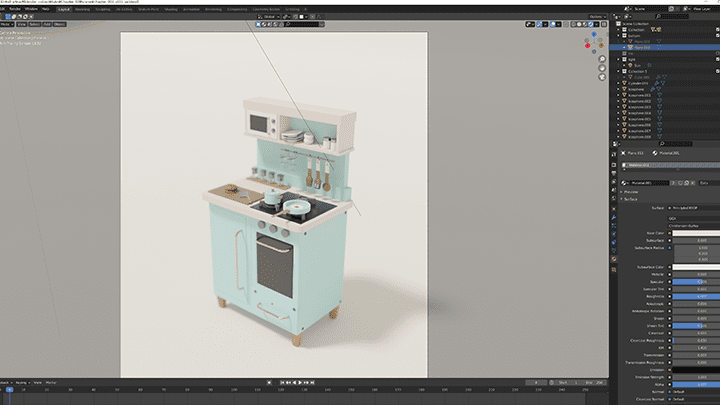Click the Base Color swatch
The height and width of the screenshot is (405, 720).
click(x=696, y=233)
